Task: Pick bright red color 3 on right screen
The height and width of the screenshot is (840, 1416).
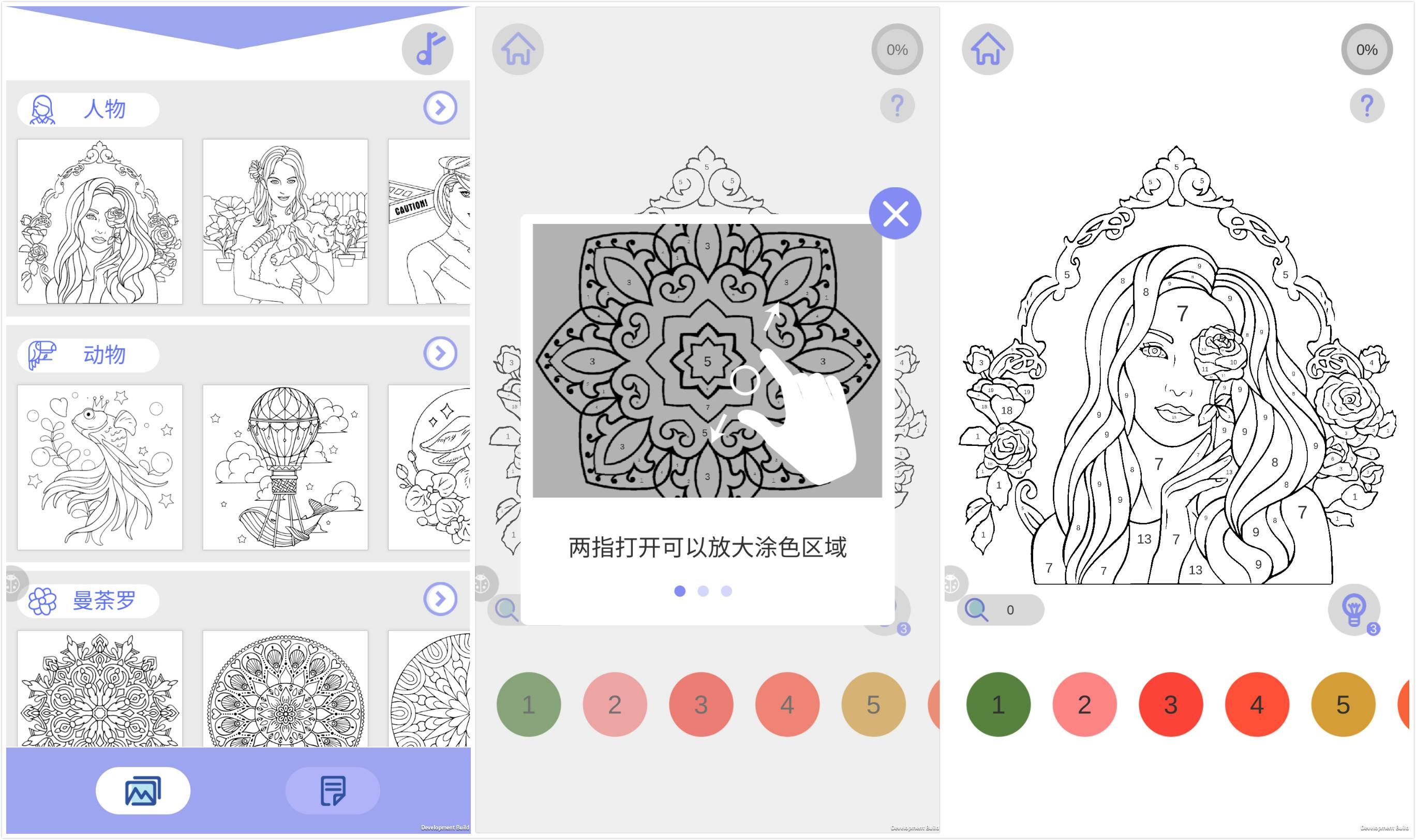Action: click(1171, 704)
